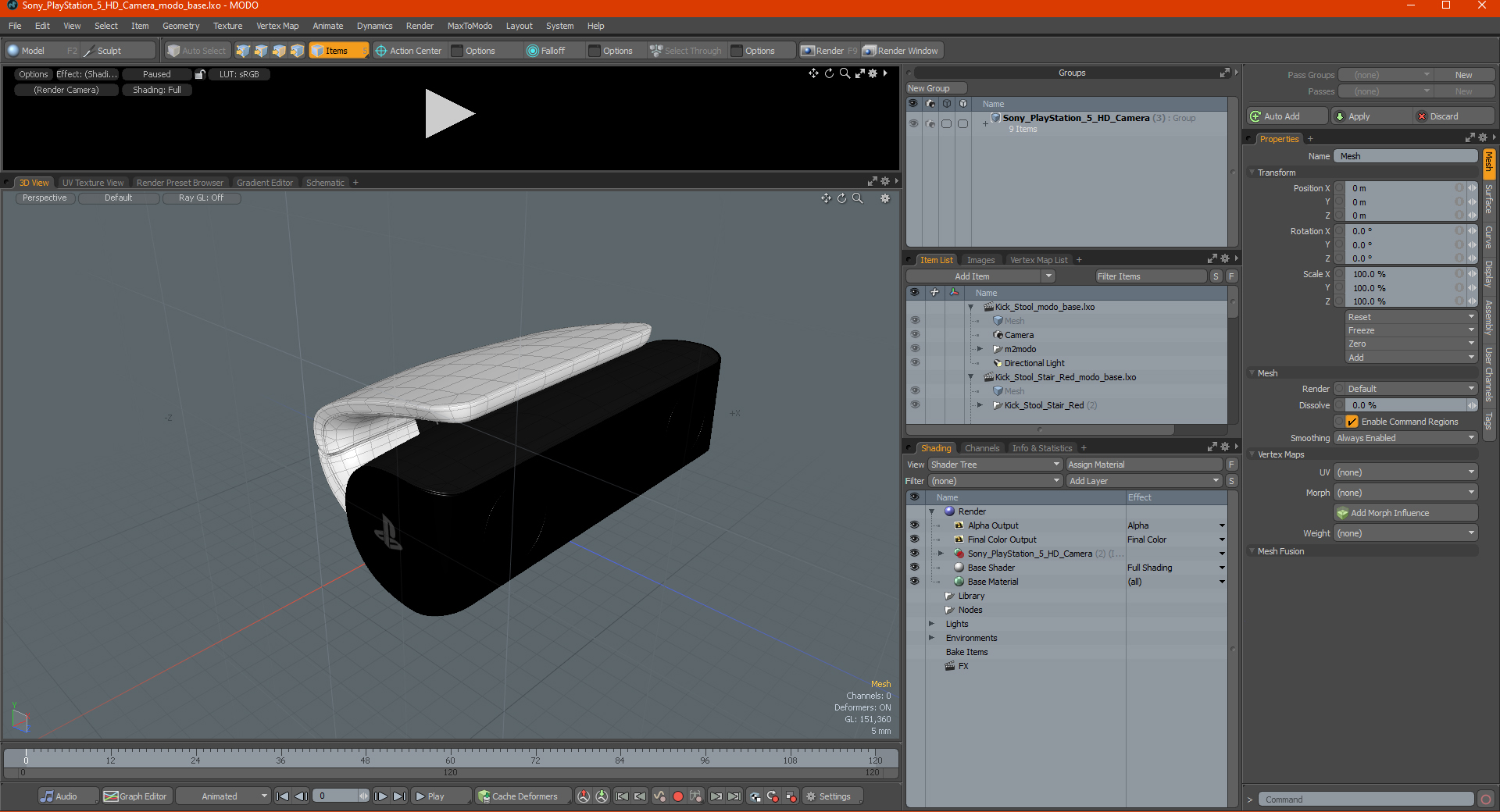
Task: Open the Vertex Map menu
Action: [x=277, y=26]
